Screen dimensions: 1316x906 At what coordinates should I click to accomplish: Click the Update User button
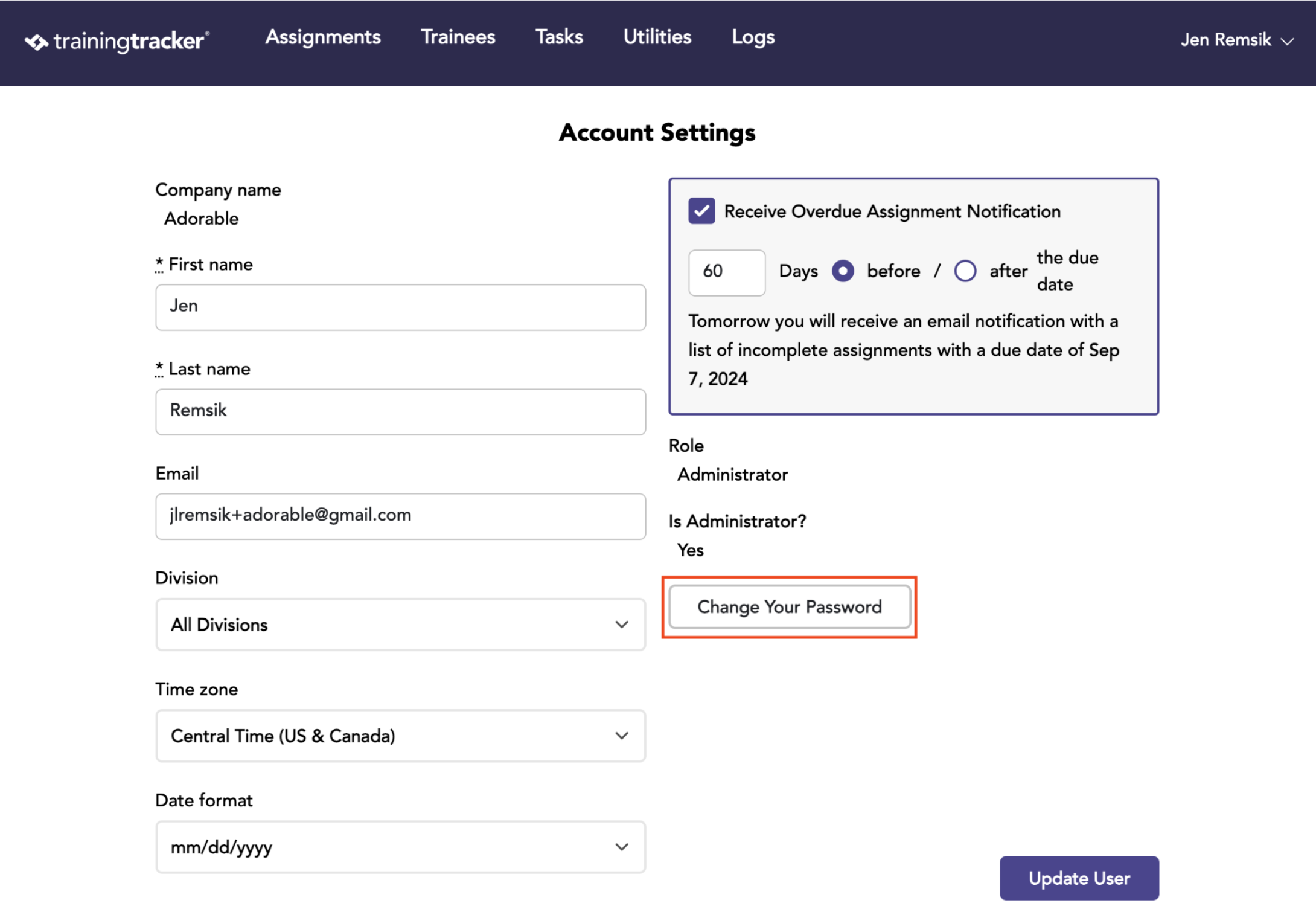point(1079,878)
